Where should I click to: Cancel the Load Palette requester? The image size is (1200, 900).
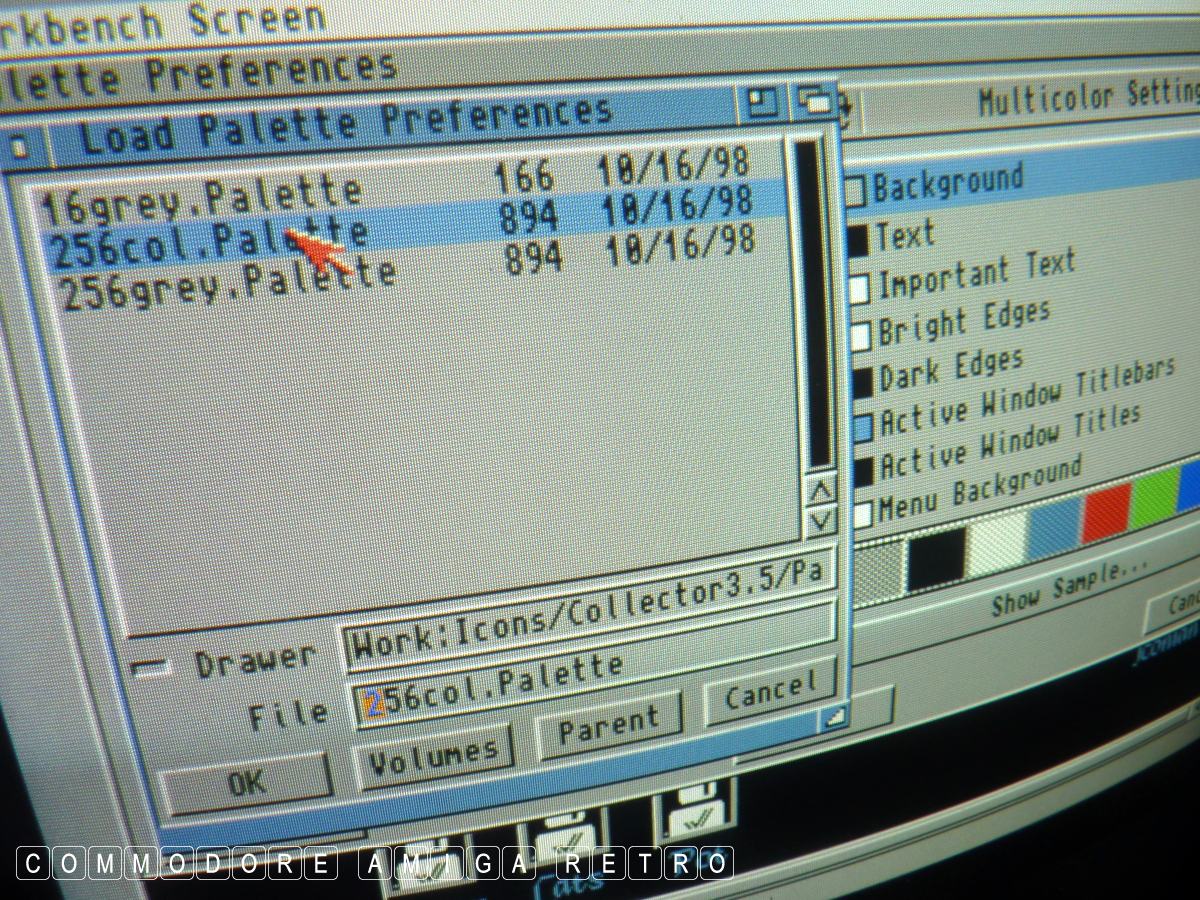[769, 690]
